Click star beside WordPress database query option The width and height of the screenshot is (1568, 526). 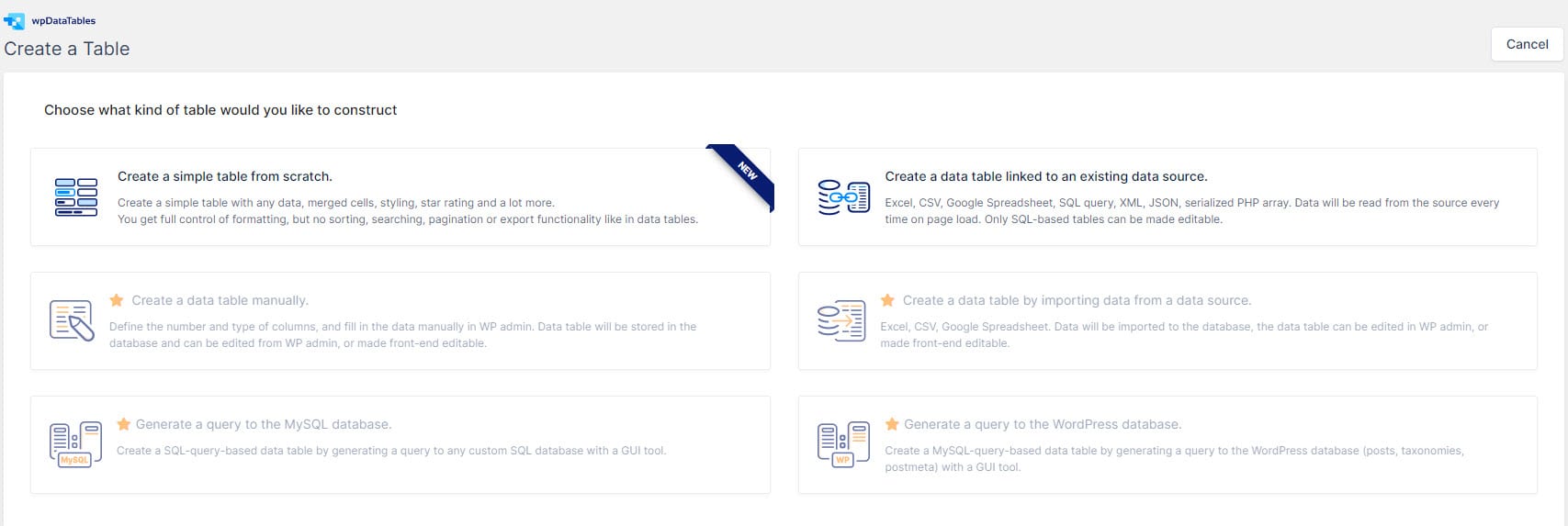891,424
